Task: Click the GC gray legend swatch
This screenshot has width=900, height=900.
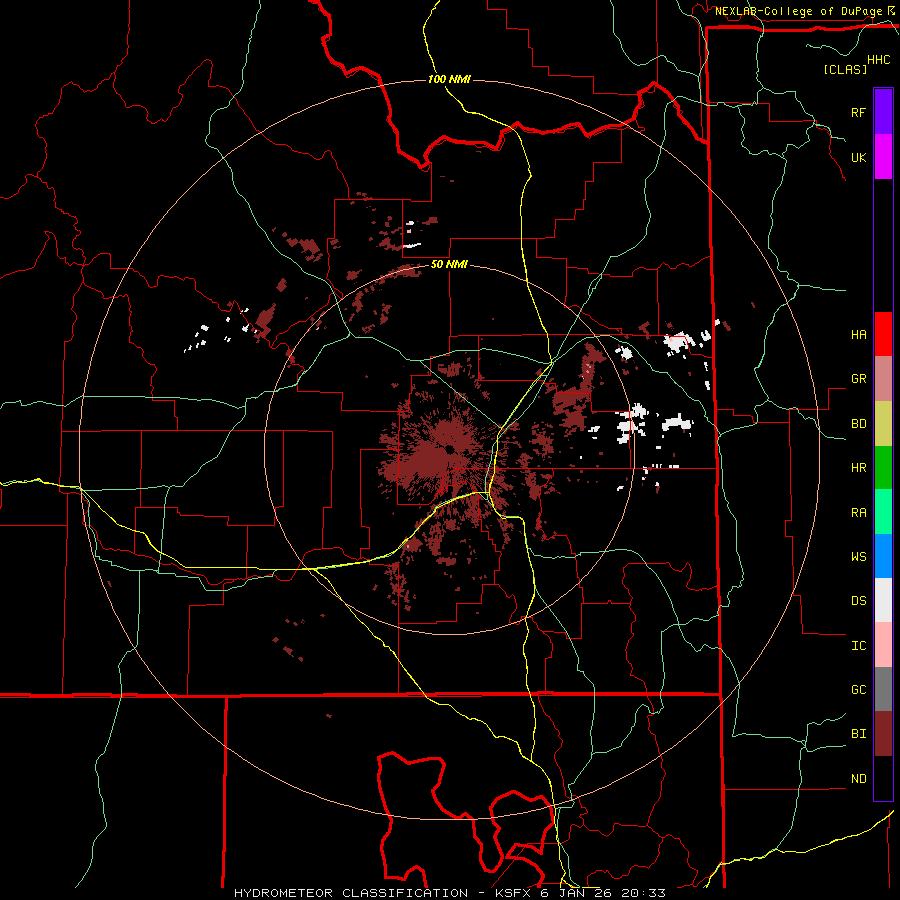Action: [883, 689]
